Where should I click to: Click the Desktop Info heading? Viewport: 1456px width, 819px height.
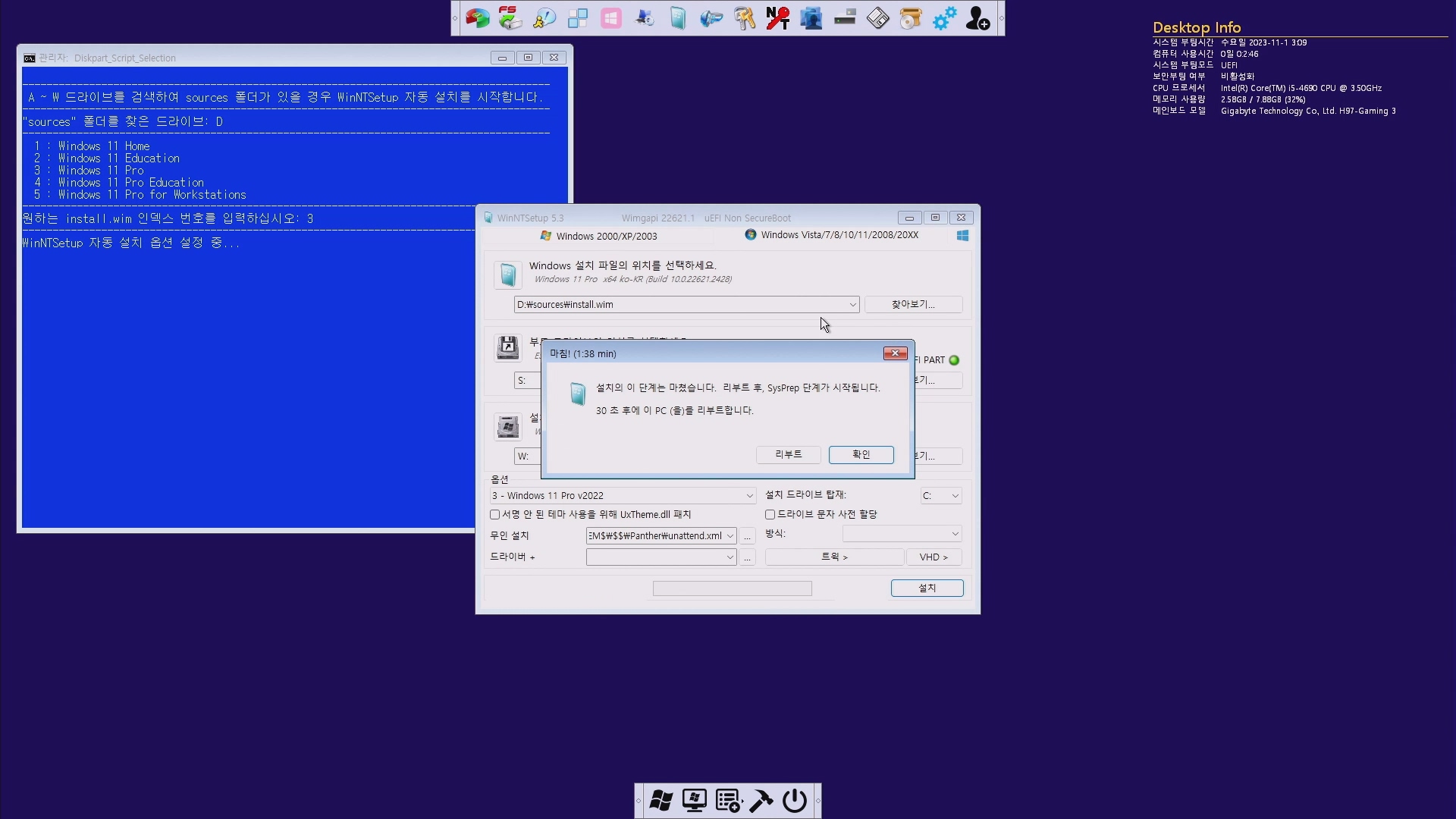[1197, 27]
